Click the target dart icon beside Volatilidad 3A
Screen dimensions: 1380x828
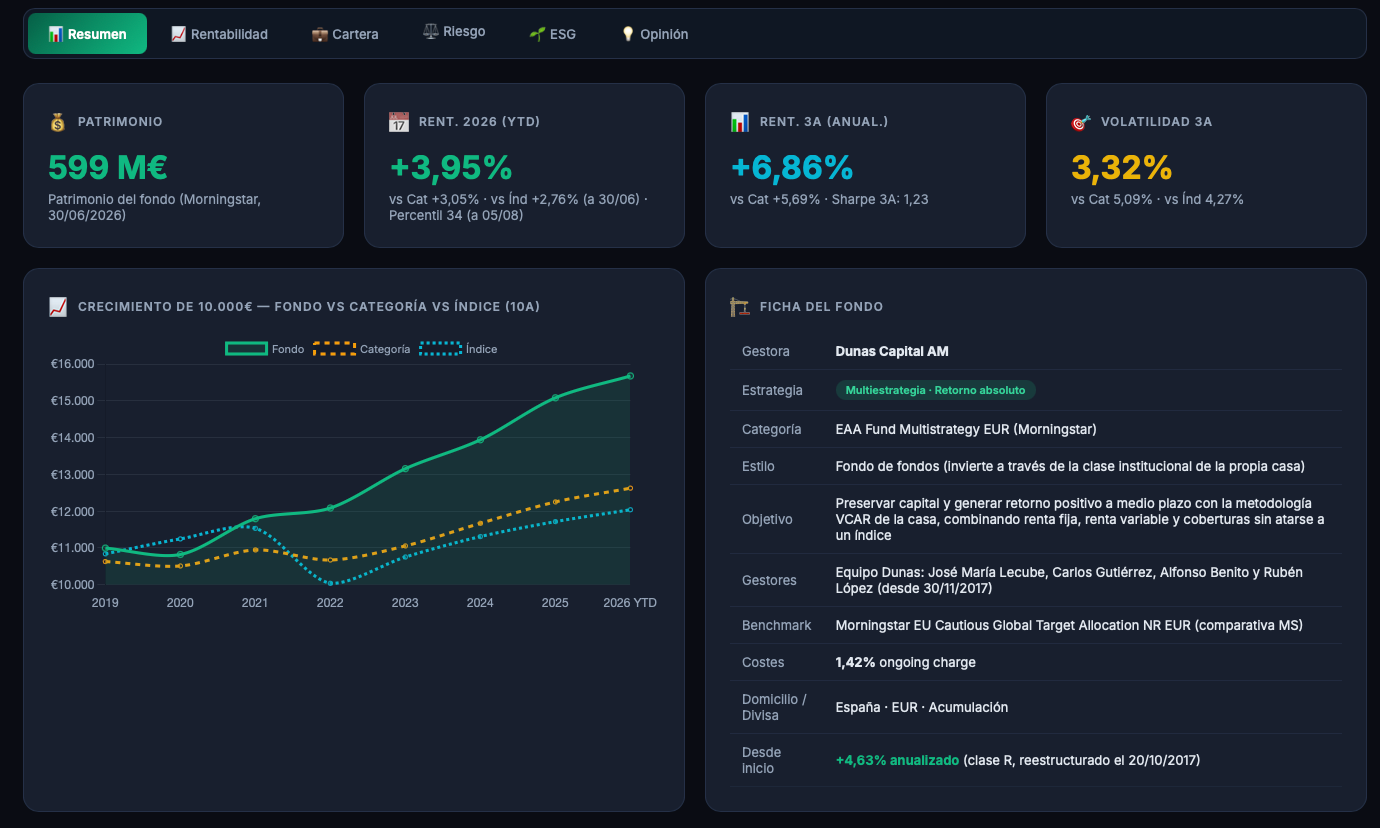(1080, 122)
